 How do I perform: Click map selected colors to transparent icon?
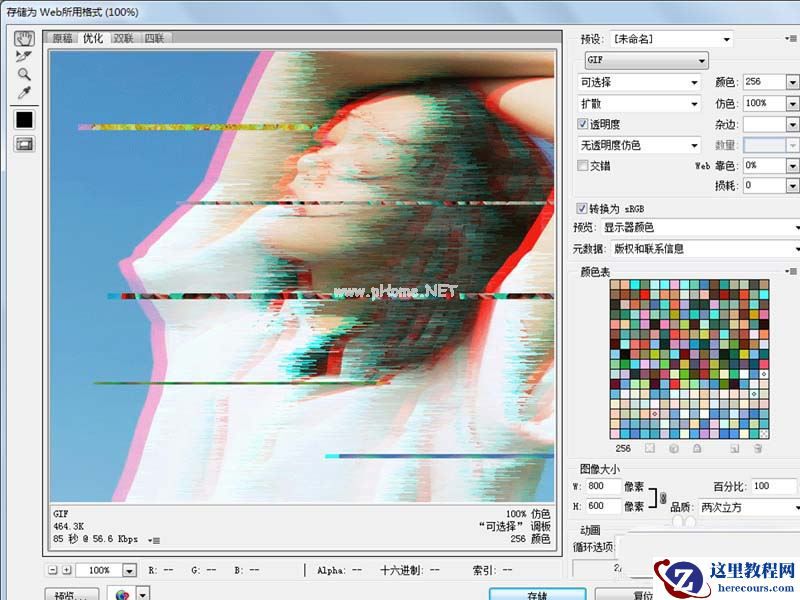click(649, 448)
